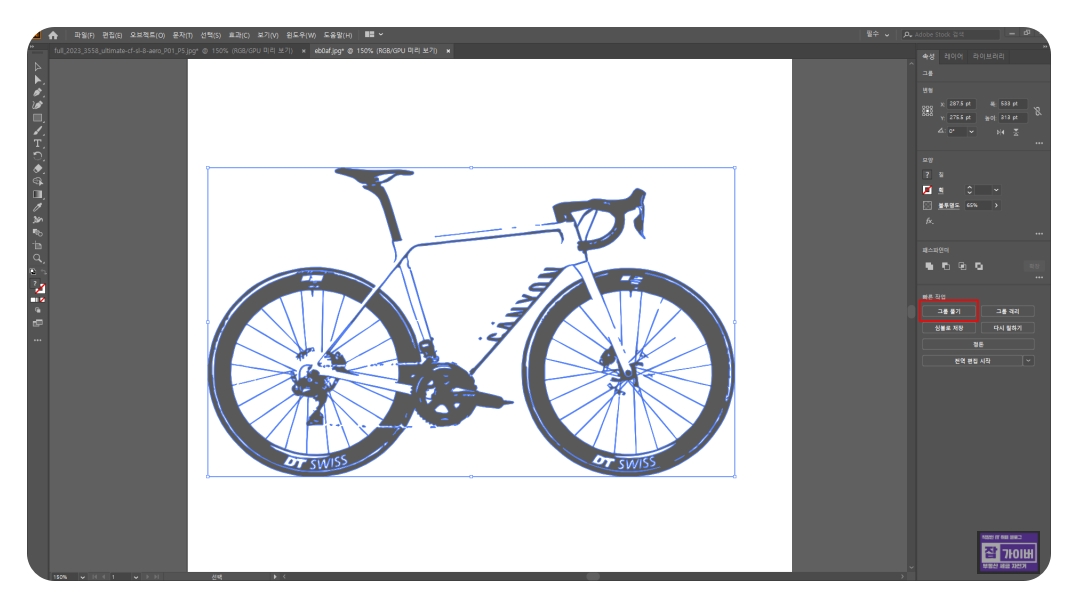This screenshot has height=608, width=1078.
Task: Open the 효과(C) menu
Action: 239,34
